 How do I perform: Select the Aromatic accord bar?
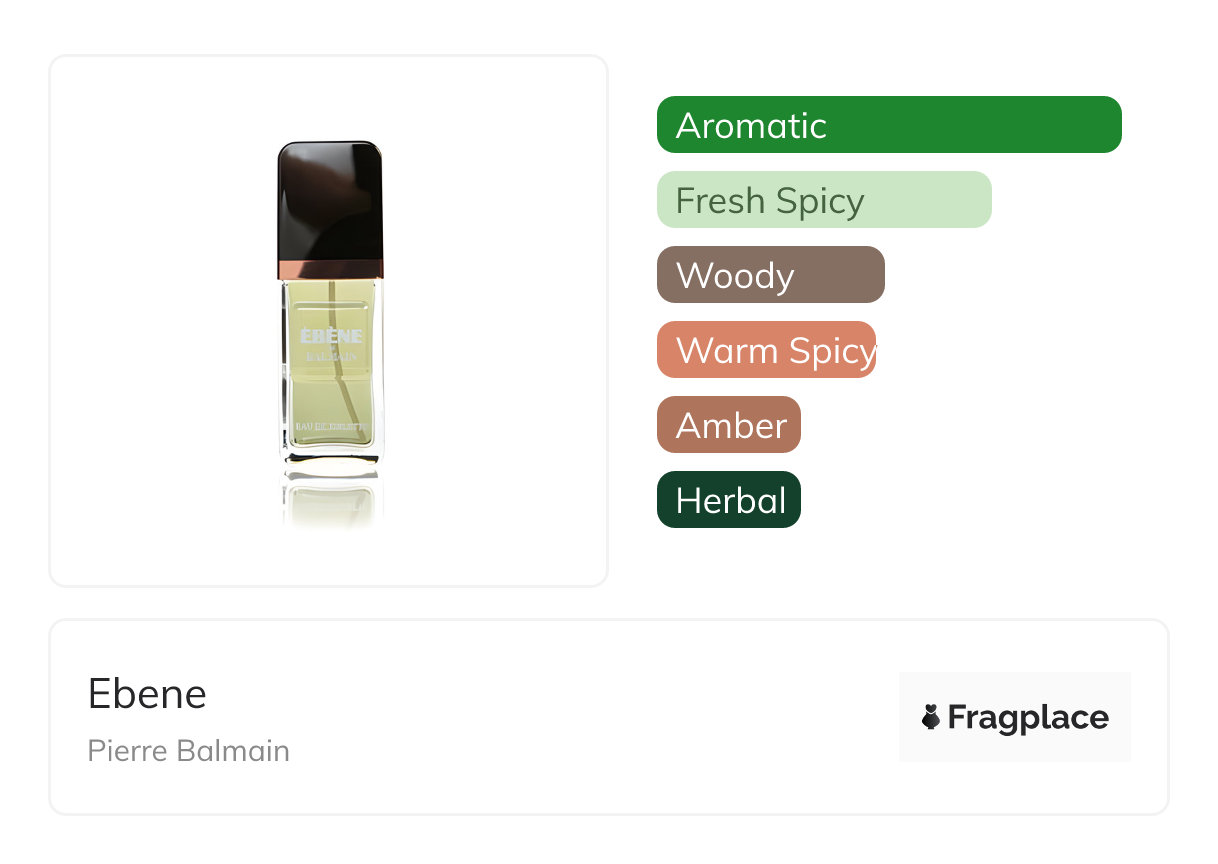(889, 125)
